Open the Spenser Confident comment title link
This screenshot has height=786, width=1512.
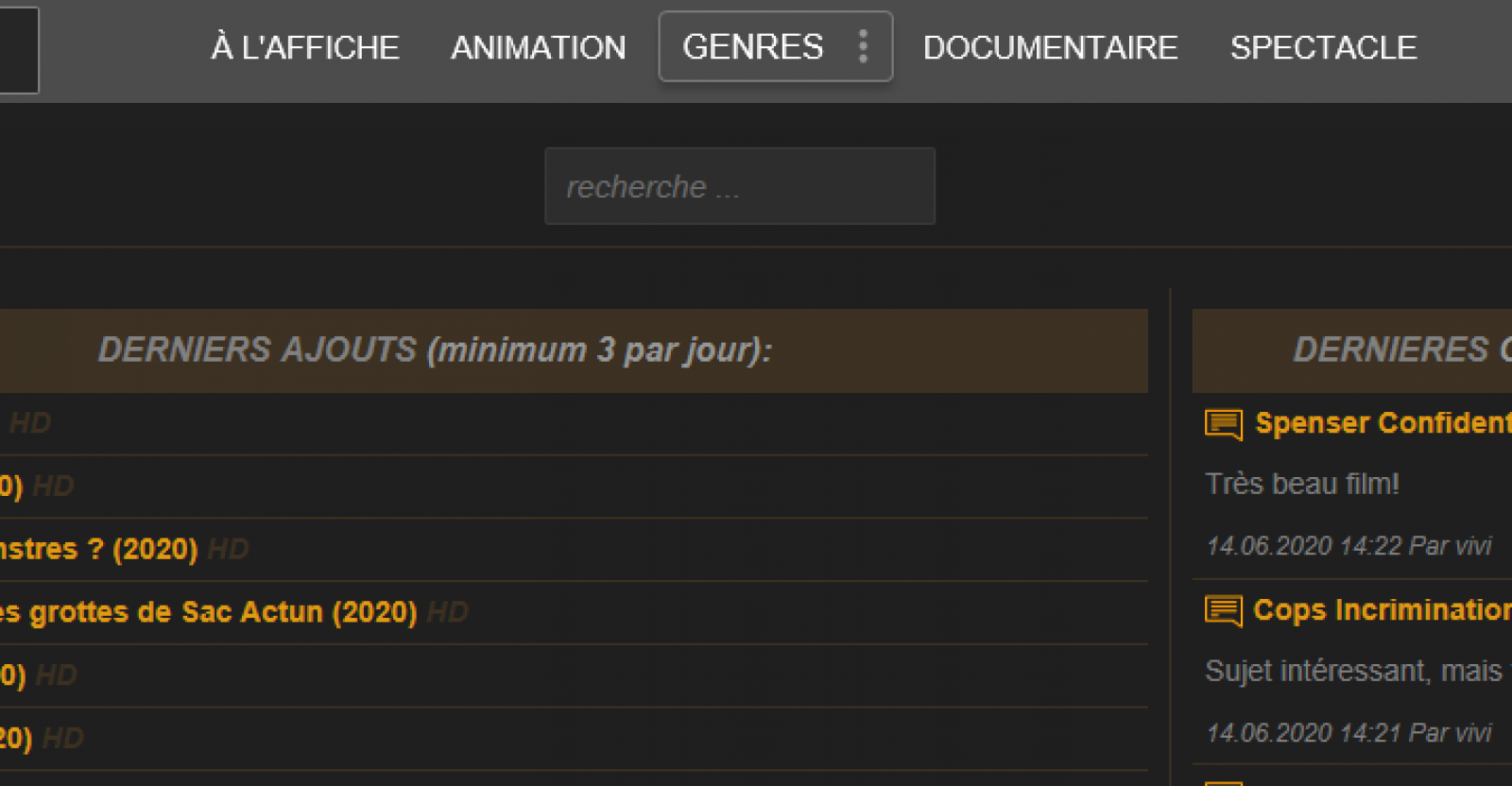pyautogui.click(x=1383, y=423)
